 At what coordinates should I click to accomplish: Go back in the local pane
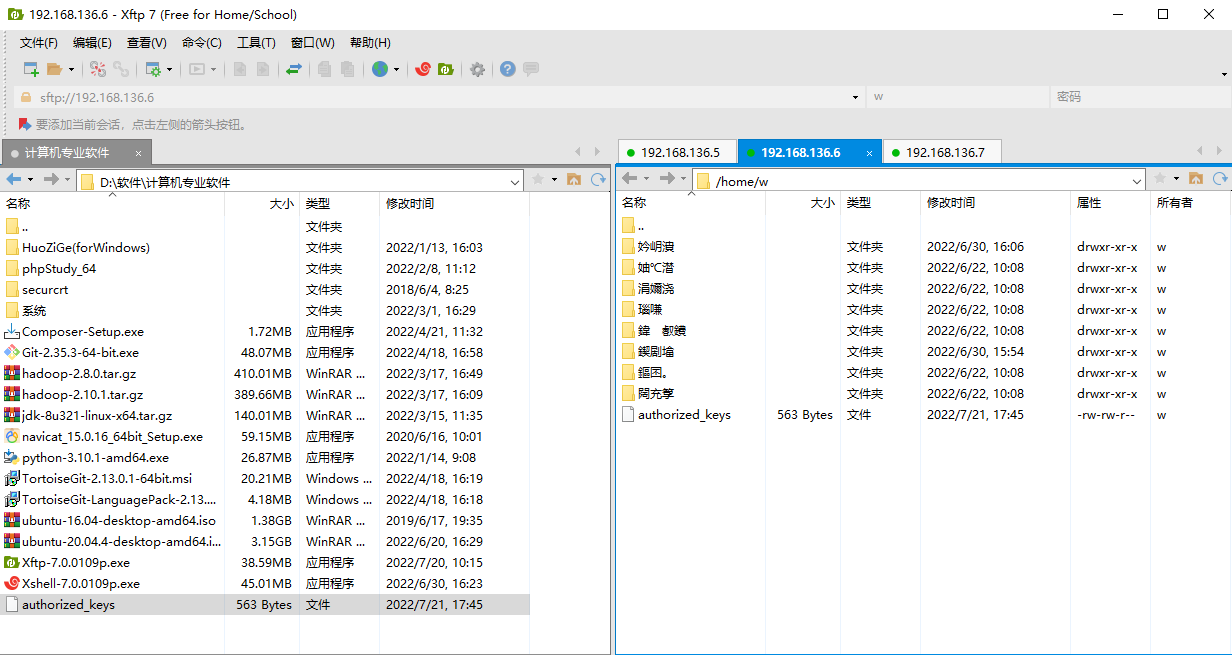point(13,179)
